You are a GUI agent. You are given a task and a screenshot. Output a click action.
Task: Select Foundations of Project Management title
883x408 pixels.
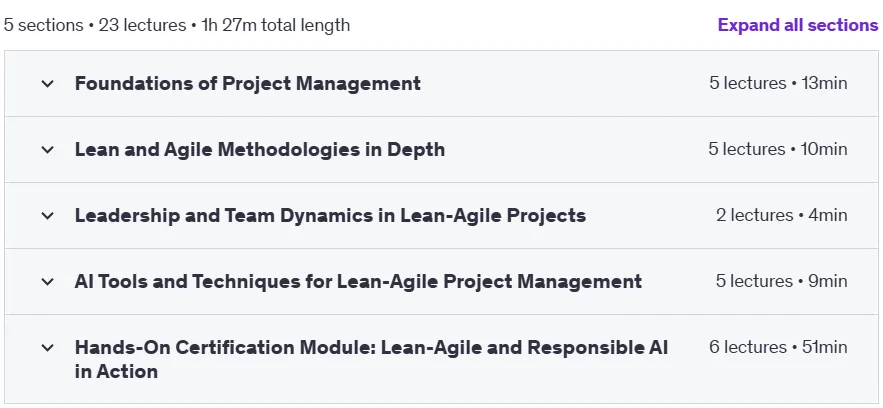248,83
